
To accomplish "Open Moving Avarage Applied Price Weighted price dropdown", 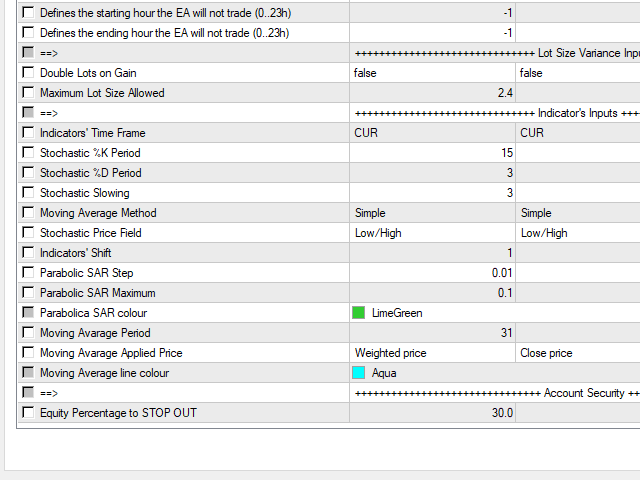I will point(432,353).
